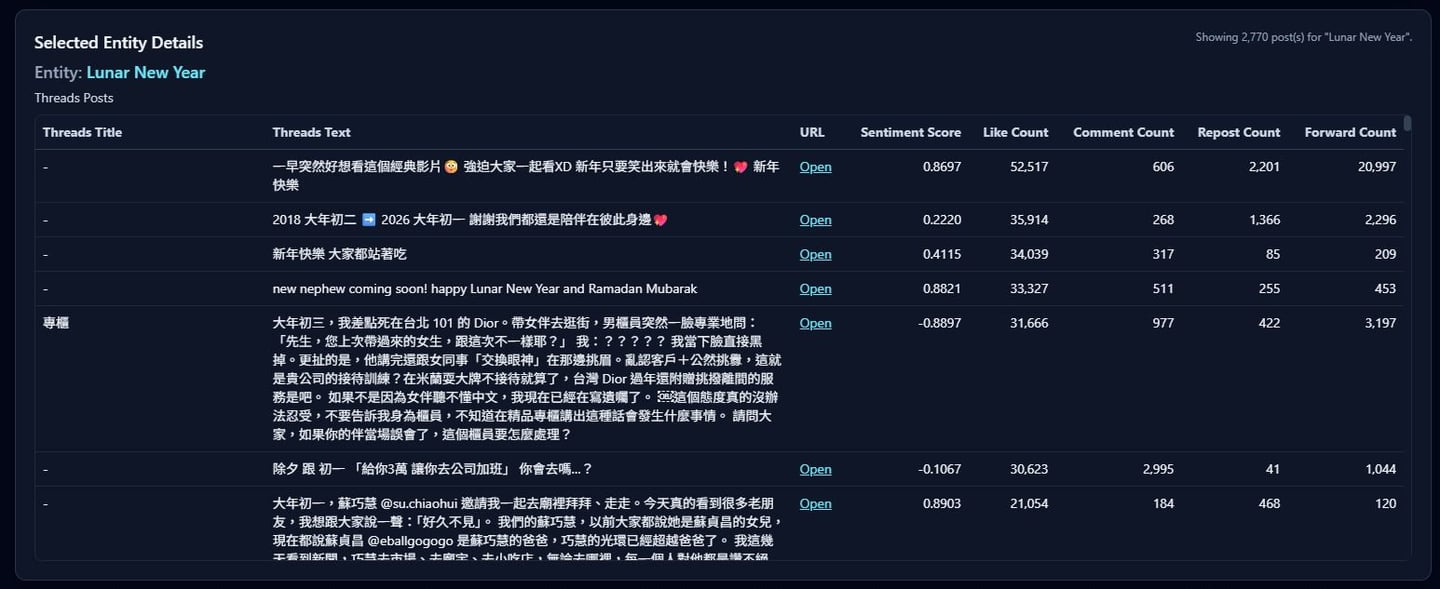1440x589 pixels.
Task: Sort by Forward Count column header
Action: [x=1350, y=132]
